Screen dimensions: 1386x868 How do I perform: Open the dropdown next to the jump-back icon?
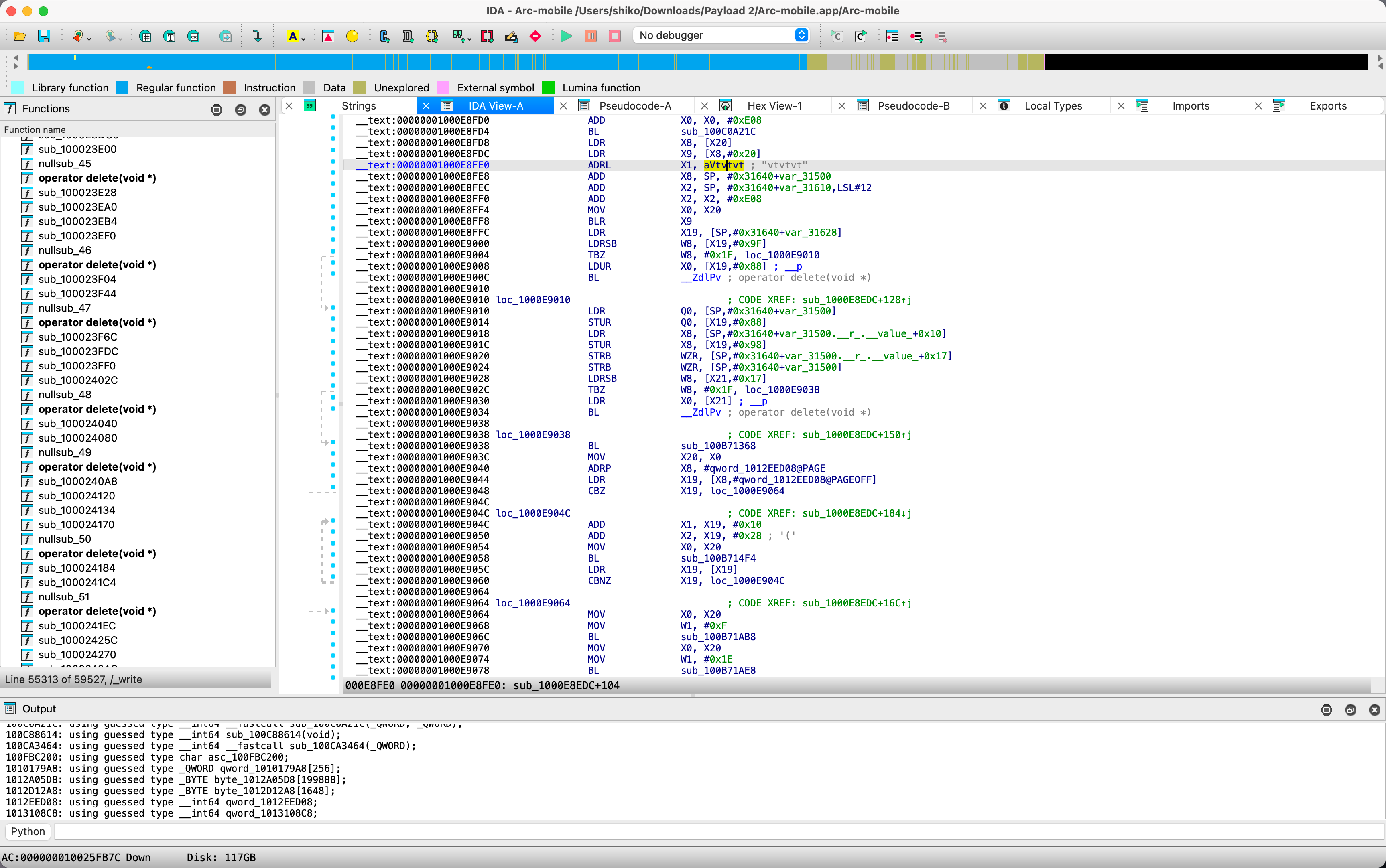coord(89,39)
